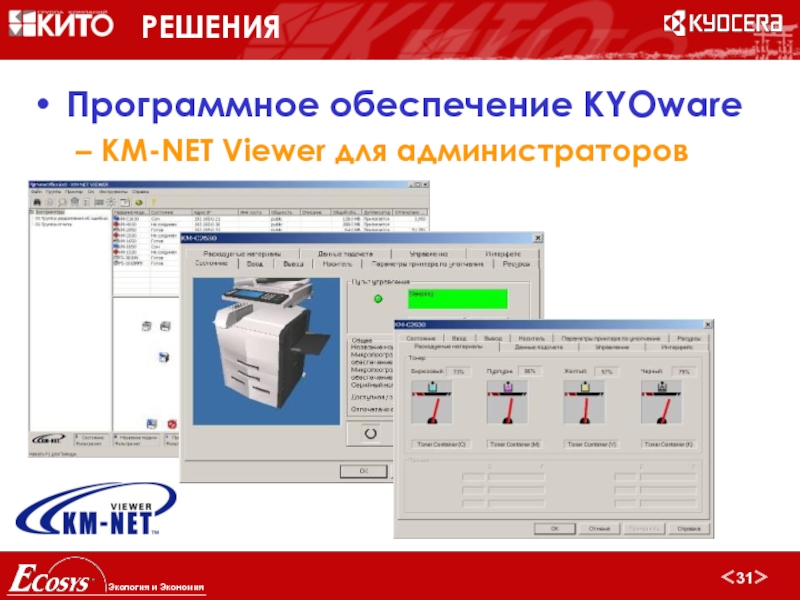Image resolution: width=800 pixels, height=600 pixels.
Task: Close the middle KM-C2630 status dialog
Action: tap(538, 238)
